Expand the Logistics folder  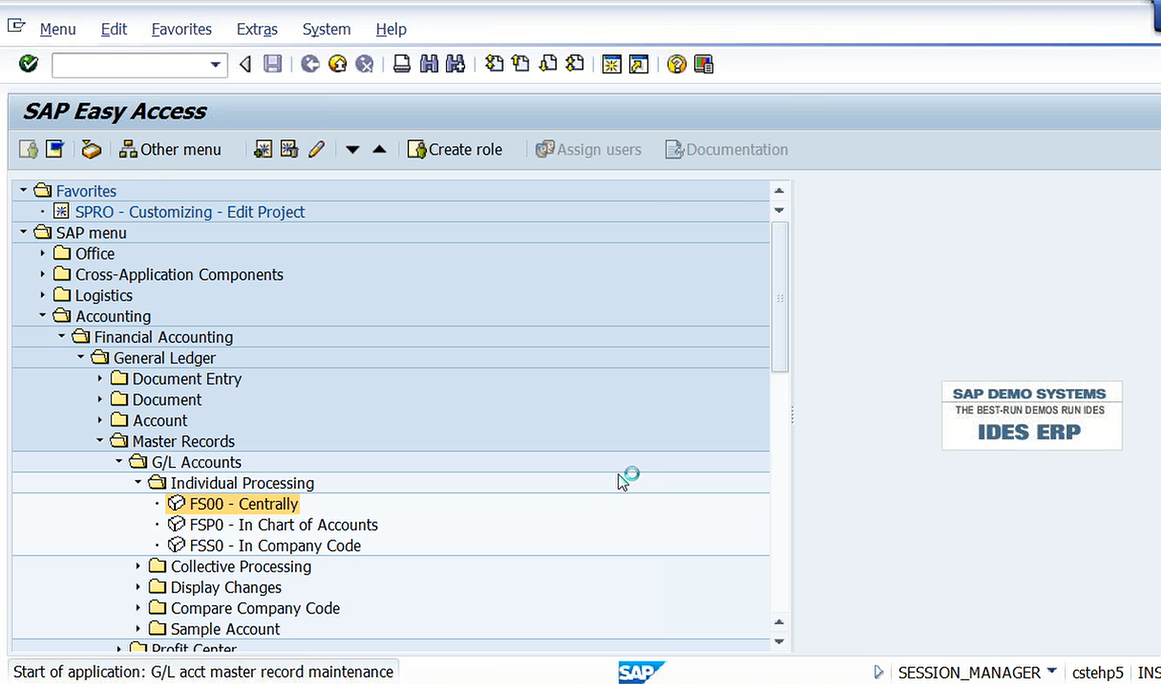pyautogui.click(x=42, y=295)
